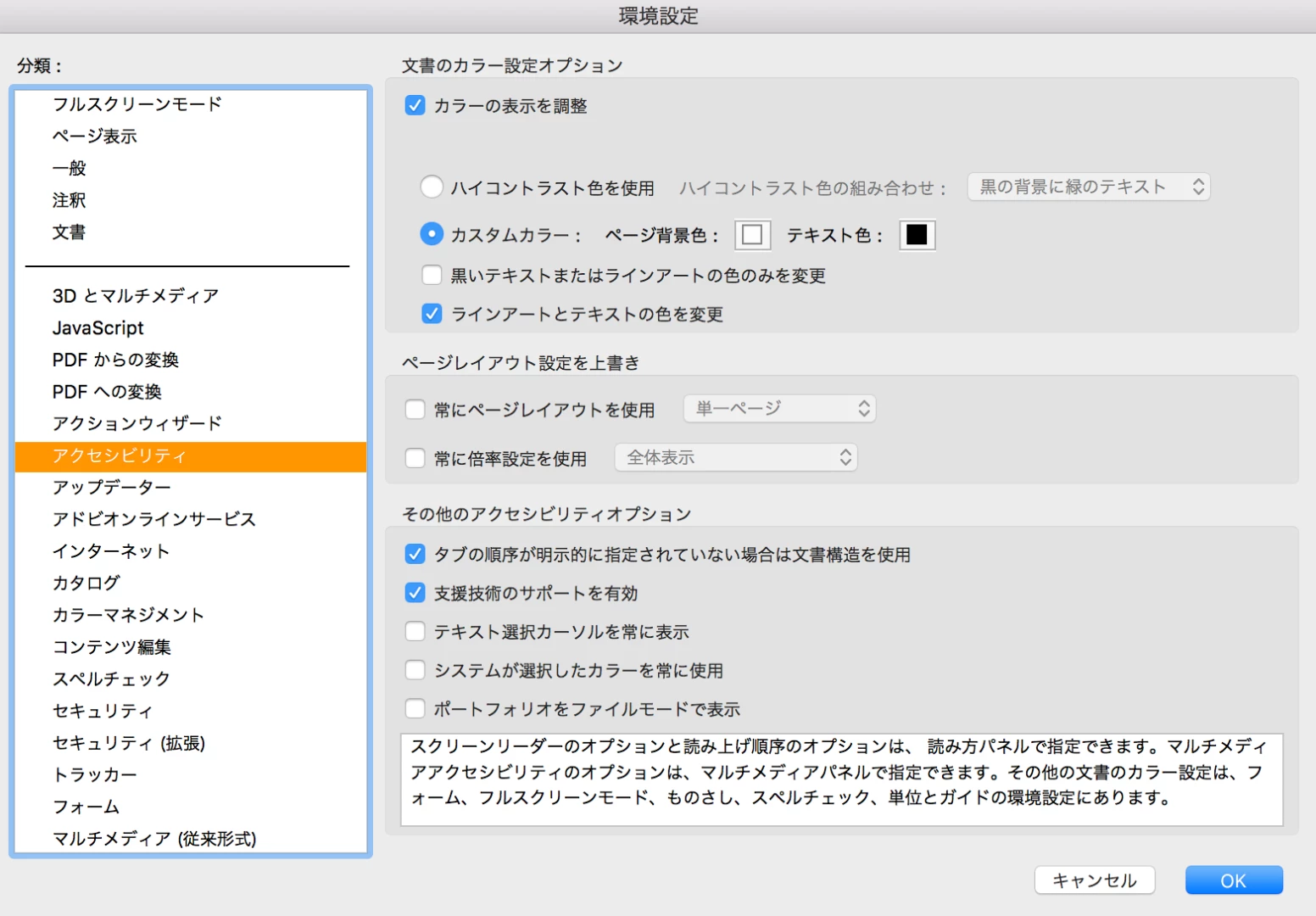Select 3D とマルチメディア category
This screenshot has width=1316, height=916.
click(191, 296)
